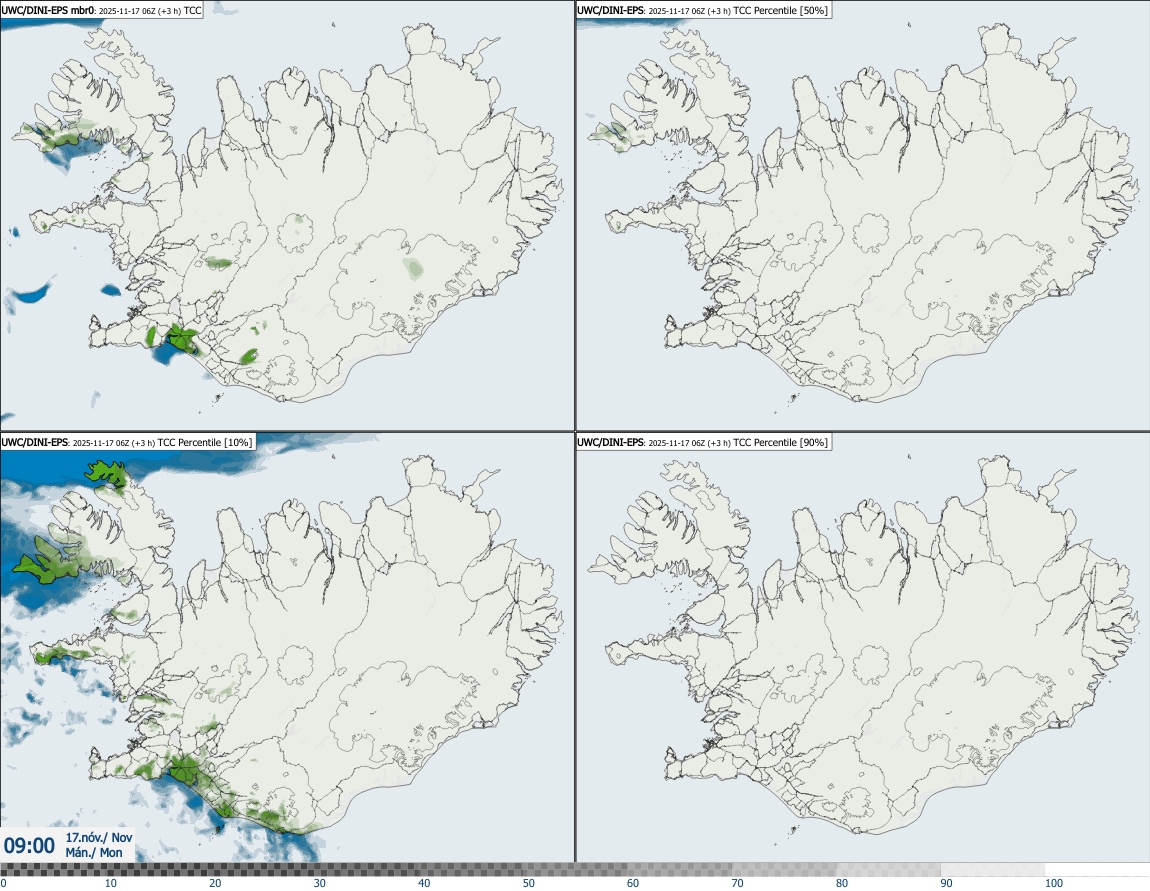Click scale bar segment between 0 and 10
1150x891 pixels.
click(x=52, y=870)
